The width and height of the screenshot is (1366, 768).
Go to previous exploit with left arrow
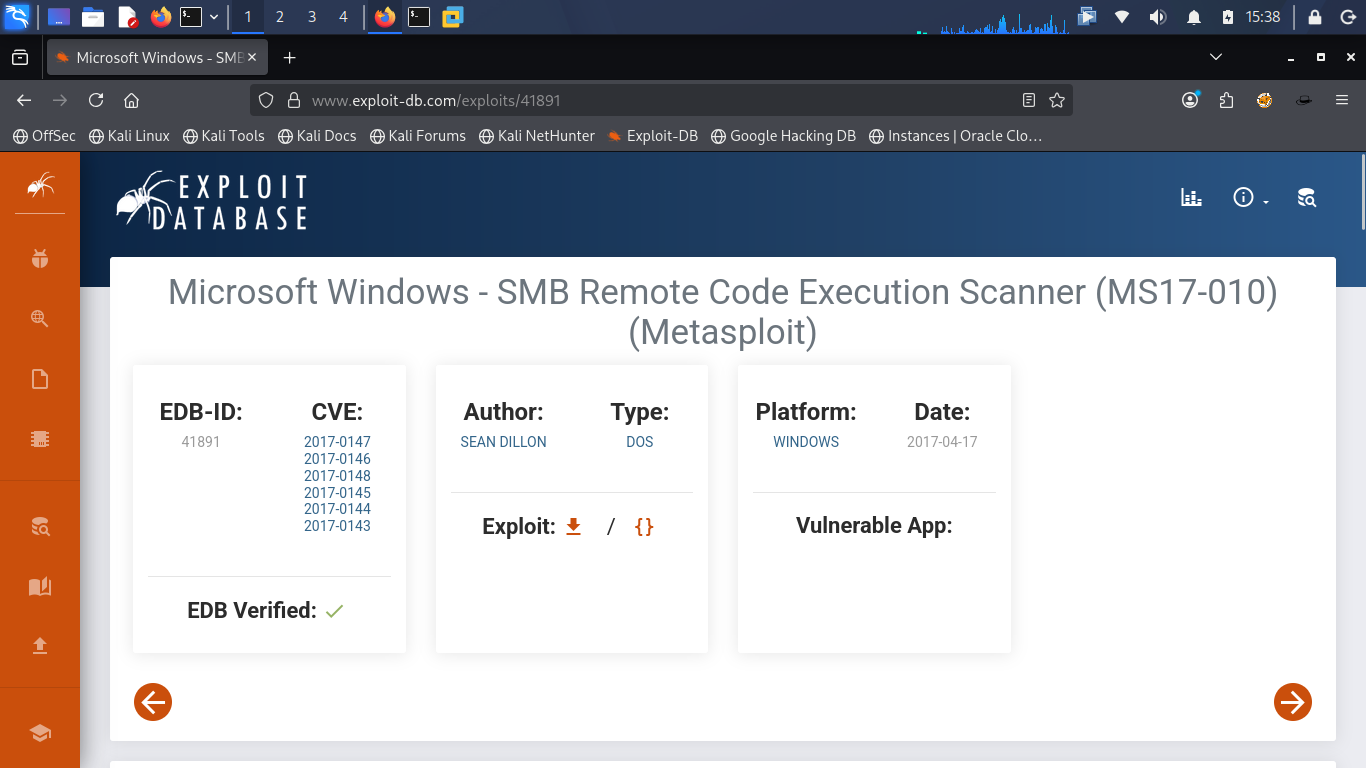[153, 702]
